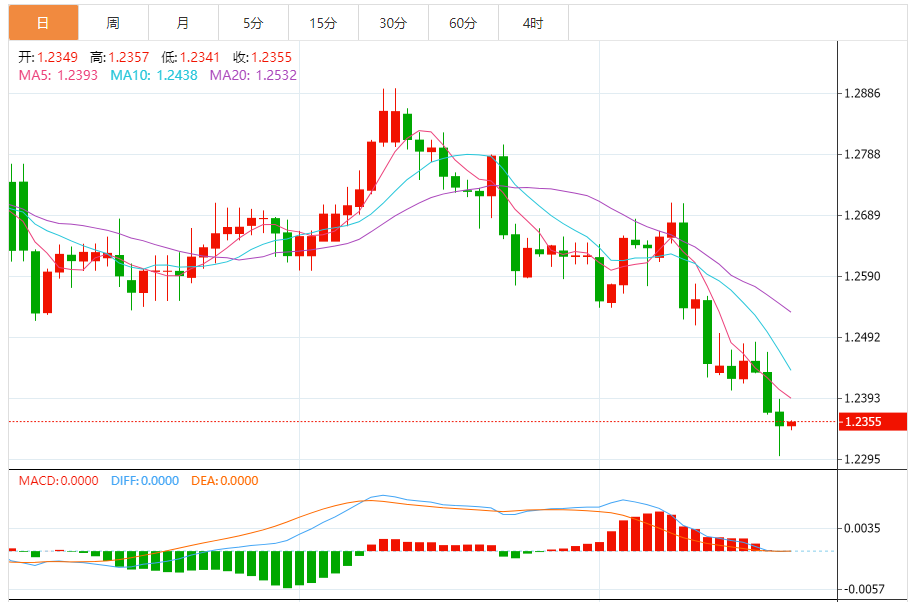Screen dimensions: 914x602
Task: Open the 5分 chart tab
Action: [x=253, y=23]
